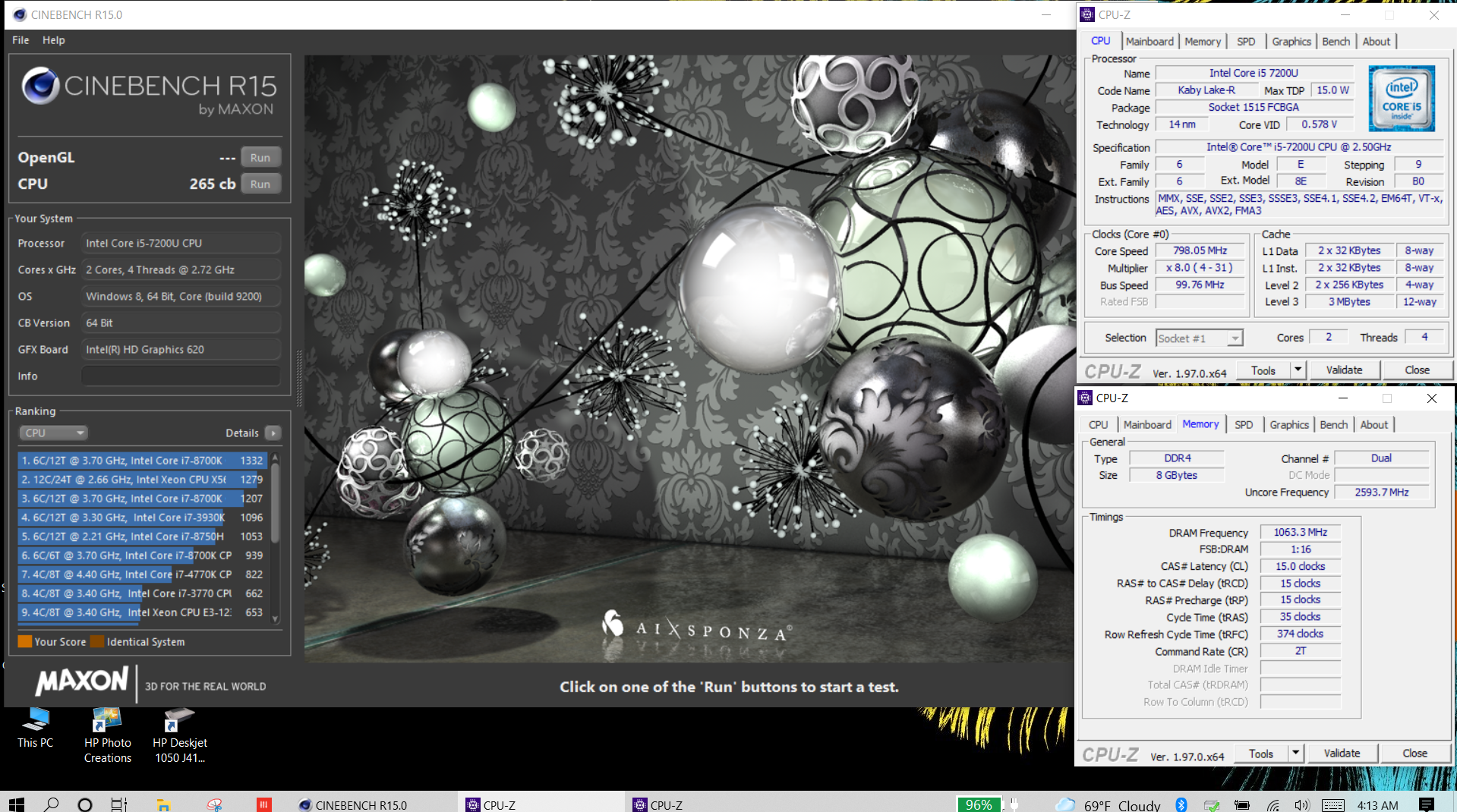This screenshot has width=1457, height=812.
Task: Run the CPU benchmark test
Action: 260,184
